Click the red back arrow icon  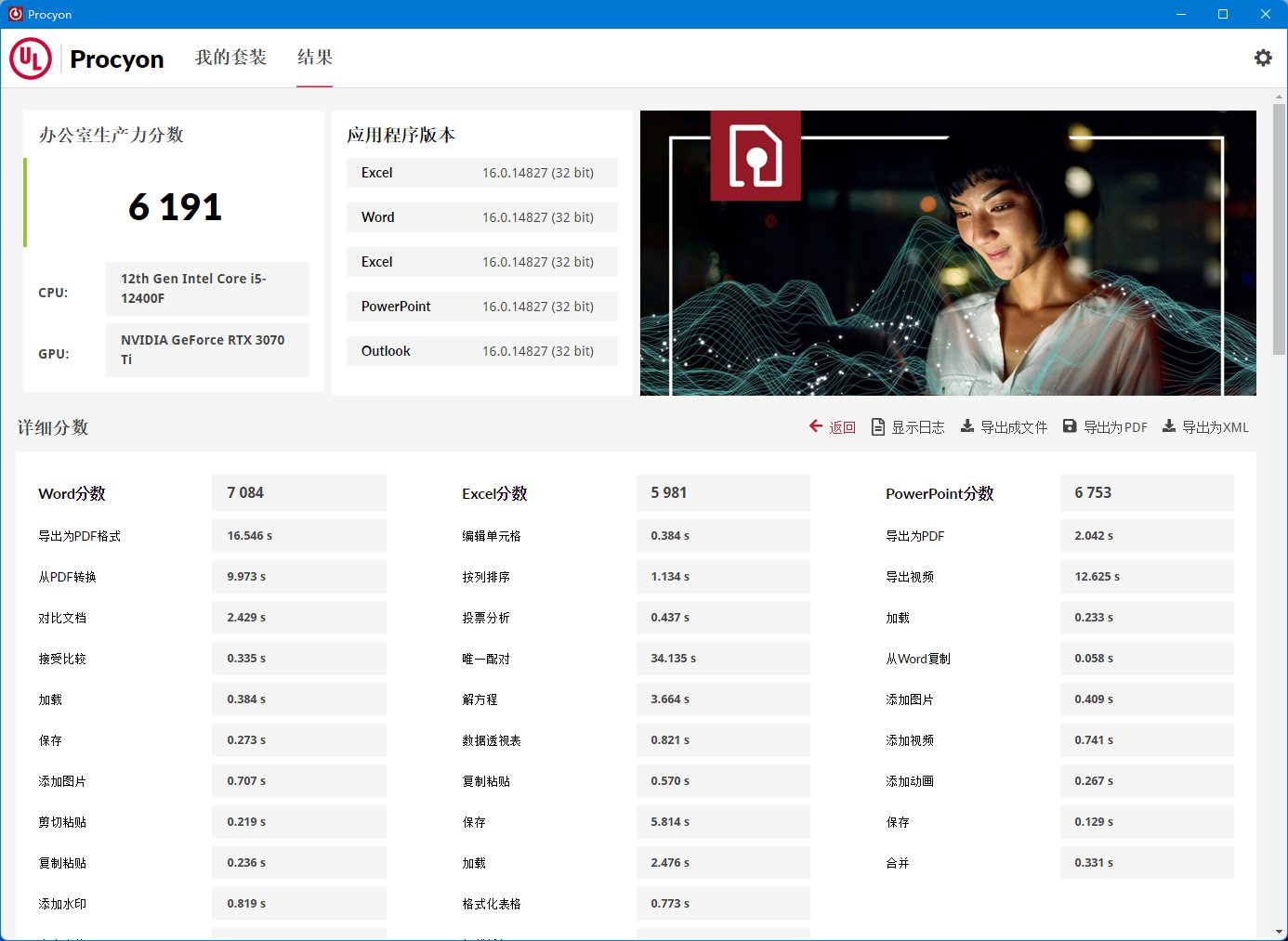[x=816, y=426]
